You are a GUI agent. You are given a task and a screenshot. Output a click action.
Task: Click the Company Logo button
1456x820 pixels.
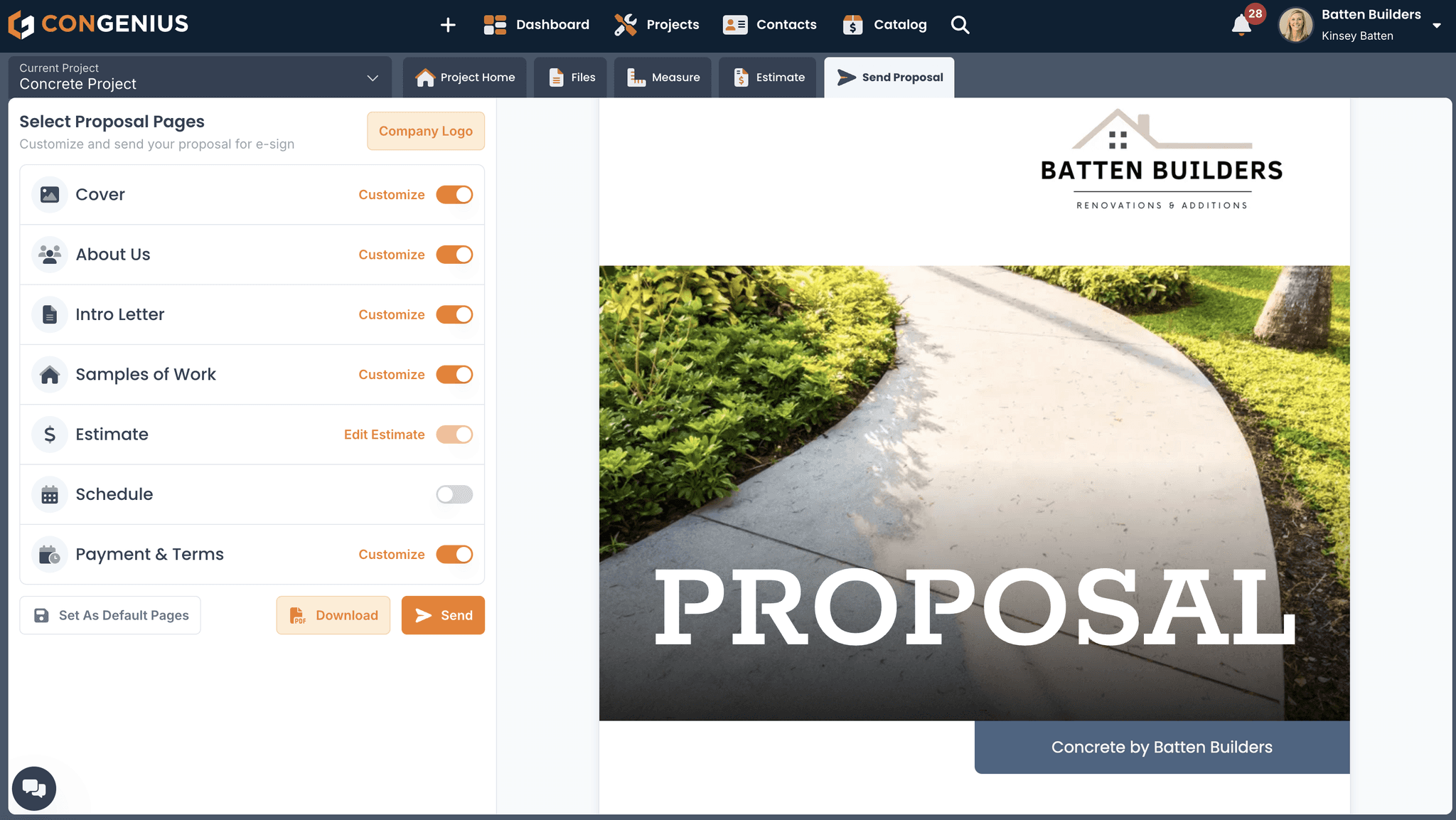click(x=425, y=131)
